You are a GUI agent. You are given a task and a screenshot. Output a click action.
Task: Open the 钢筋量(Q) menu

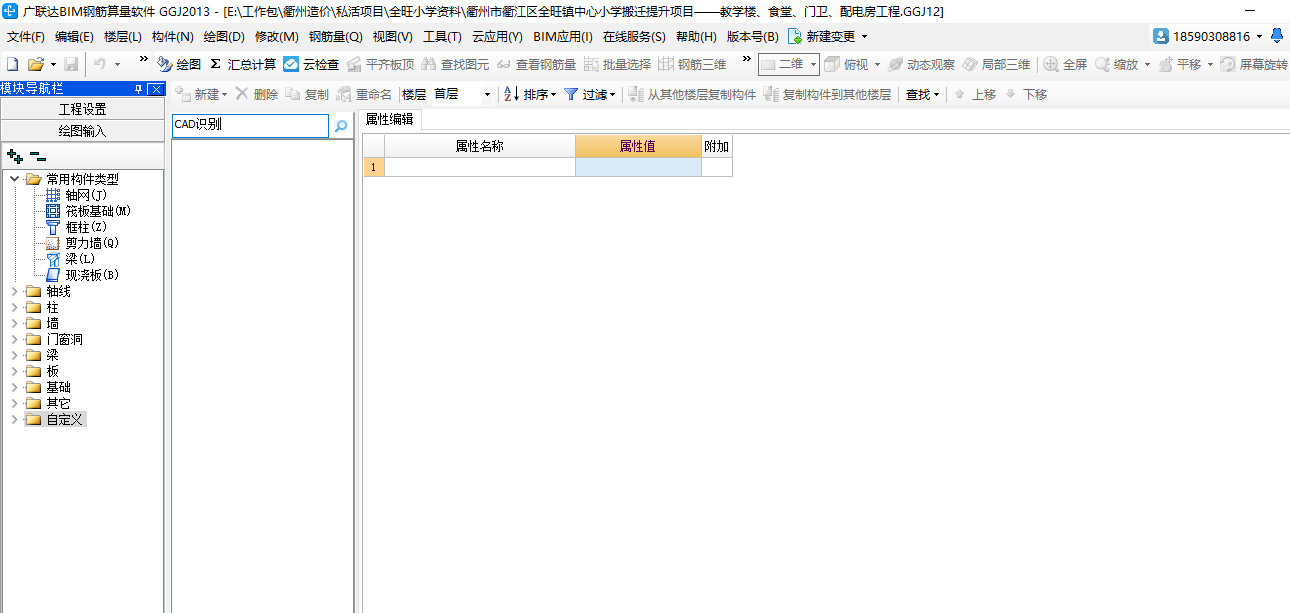(335, 36)
